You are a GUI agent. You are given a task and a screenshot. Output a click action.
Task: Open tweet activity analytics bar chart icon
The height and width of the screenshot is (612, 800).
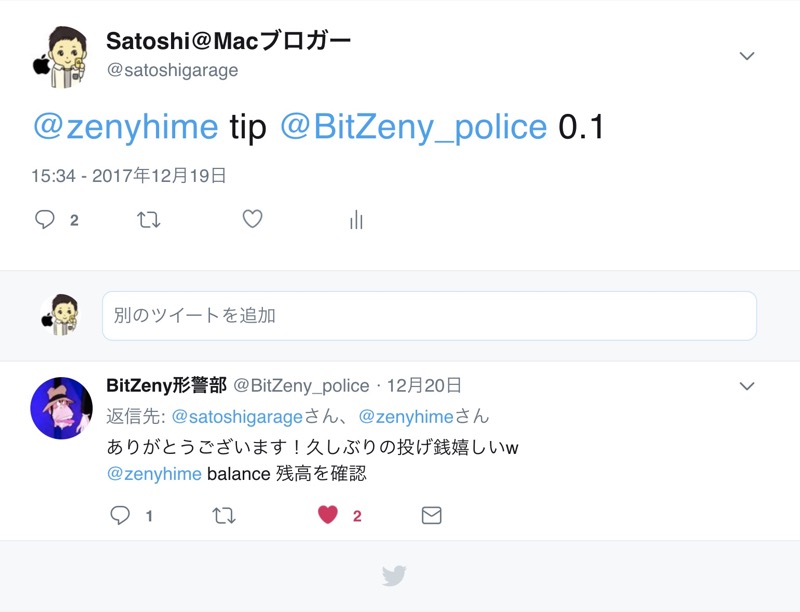(356, 220)
